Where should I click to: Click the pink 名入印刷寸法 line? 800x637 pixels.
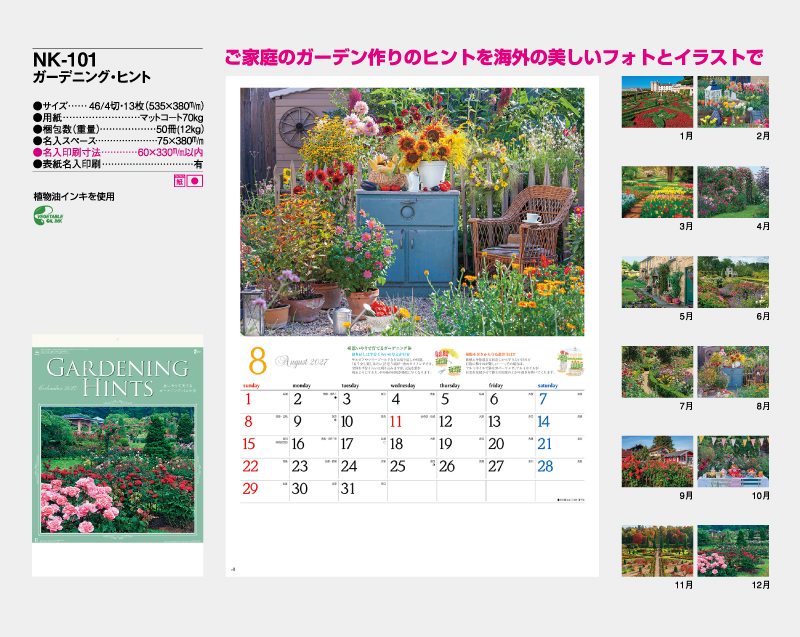coord(118,152)
